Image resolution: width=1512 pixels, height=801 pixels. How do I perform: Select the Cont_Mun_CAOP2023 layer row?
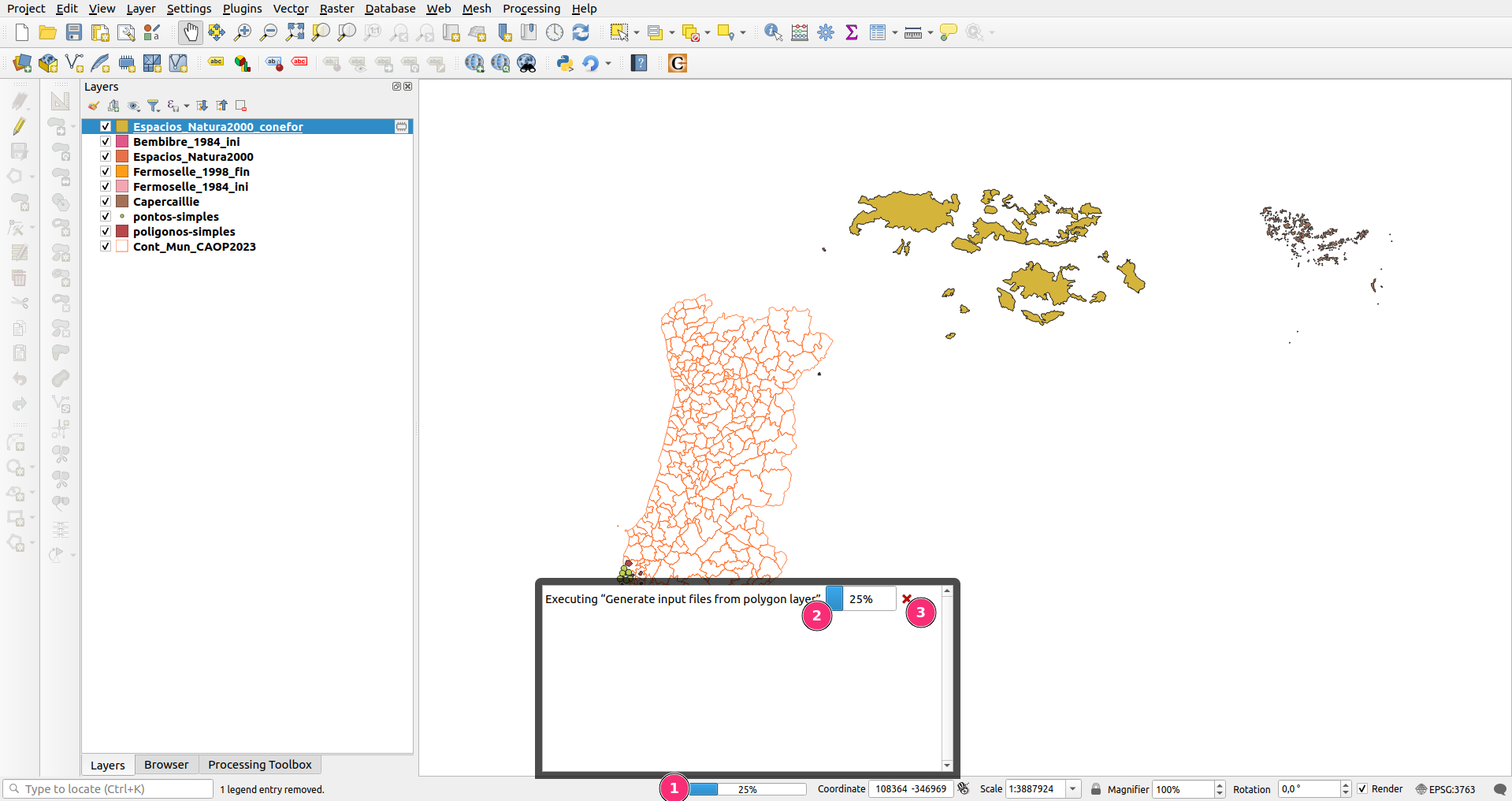(247, 246)
